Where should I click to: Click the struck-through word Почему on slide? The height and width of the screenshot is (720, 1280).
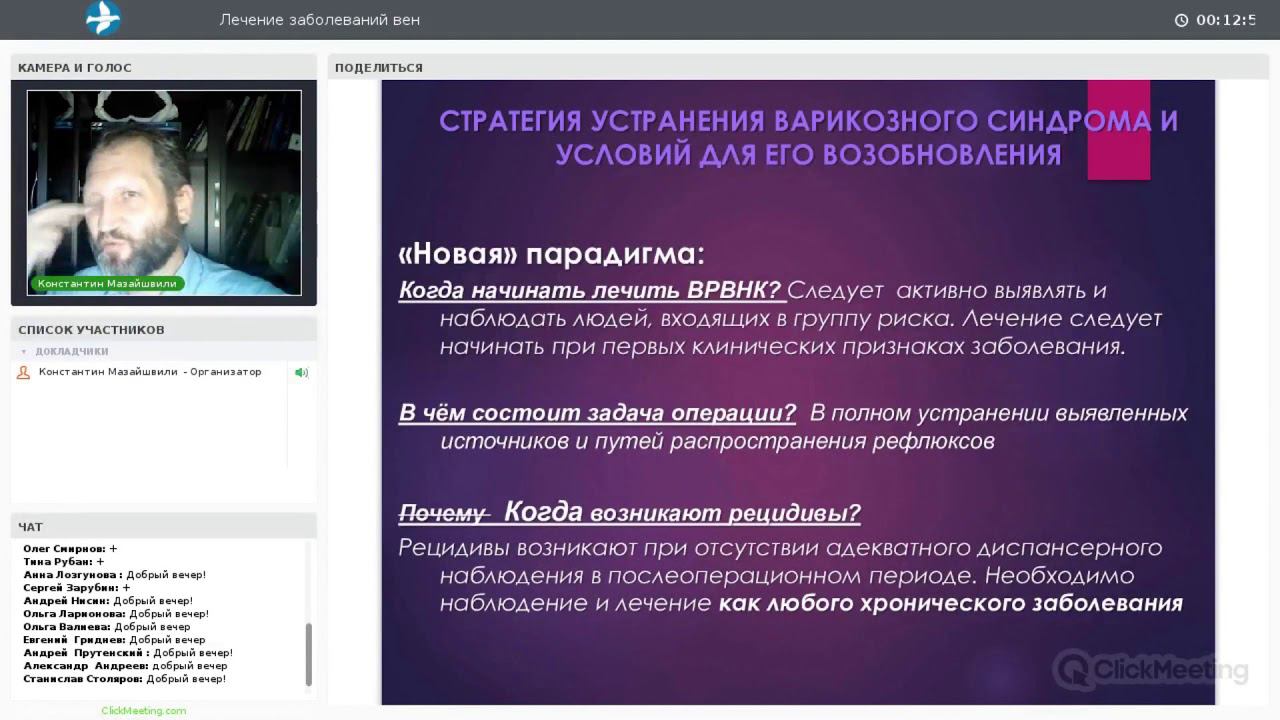point(443,514)
